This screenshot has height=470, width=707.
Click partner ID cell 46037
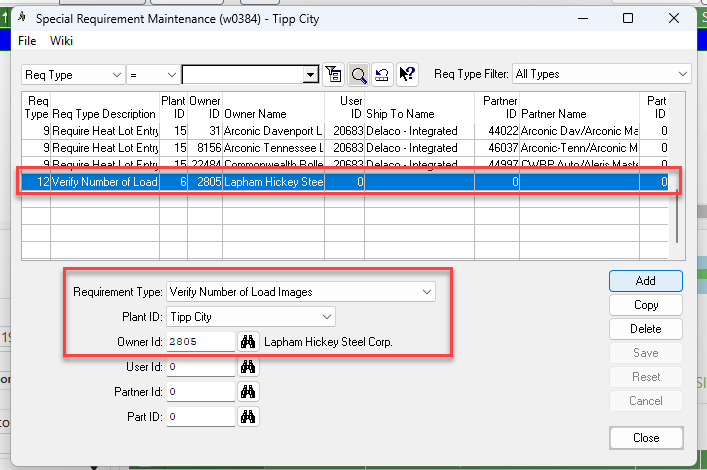coord(497,148)
